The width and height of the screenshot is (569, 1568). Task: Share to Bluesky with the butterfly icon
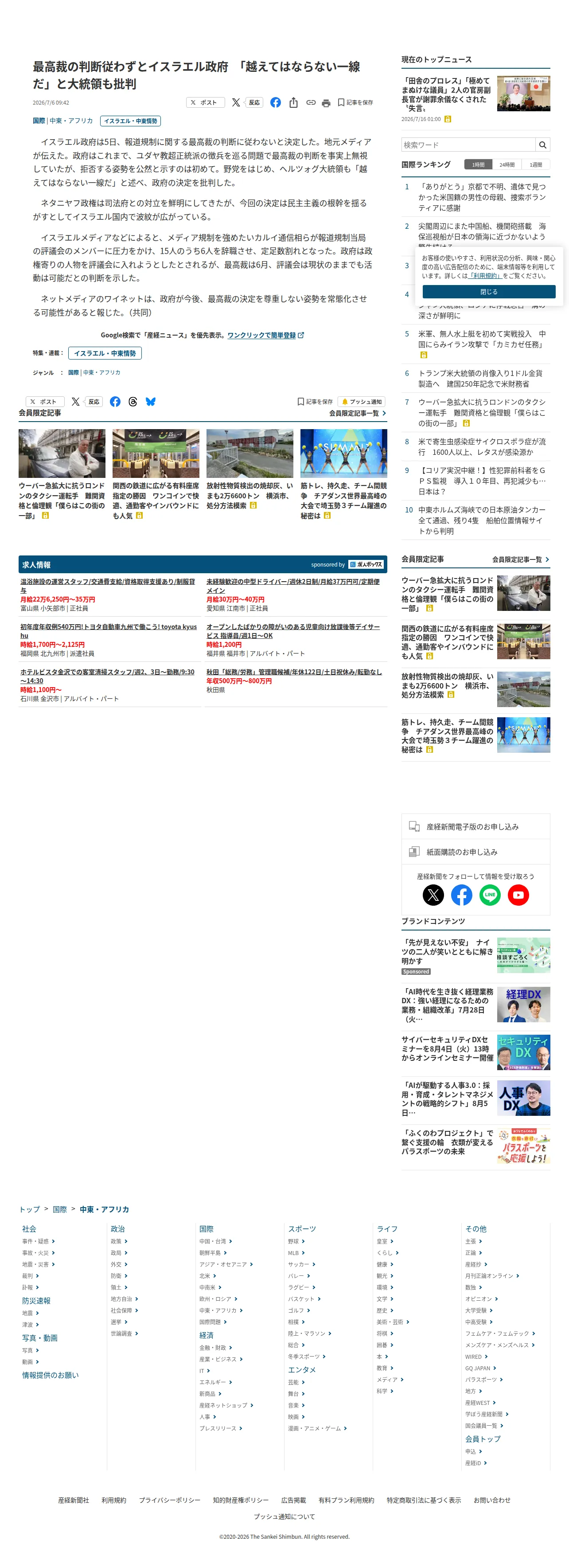(150, 402)
